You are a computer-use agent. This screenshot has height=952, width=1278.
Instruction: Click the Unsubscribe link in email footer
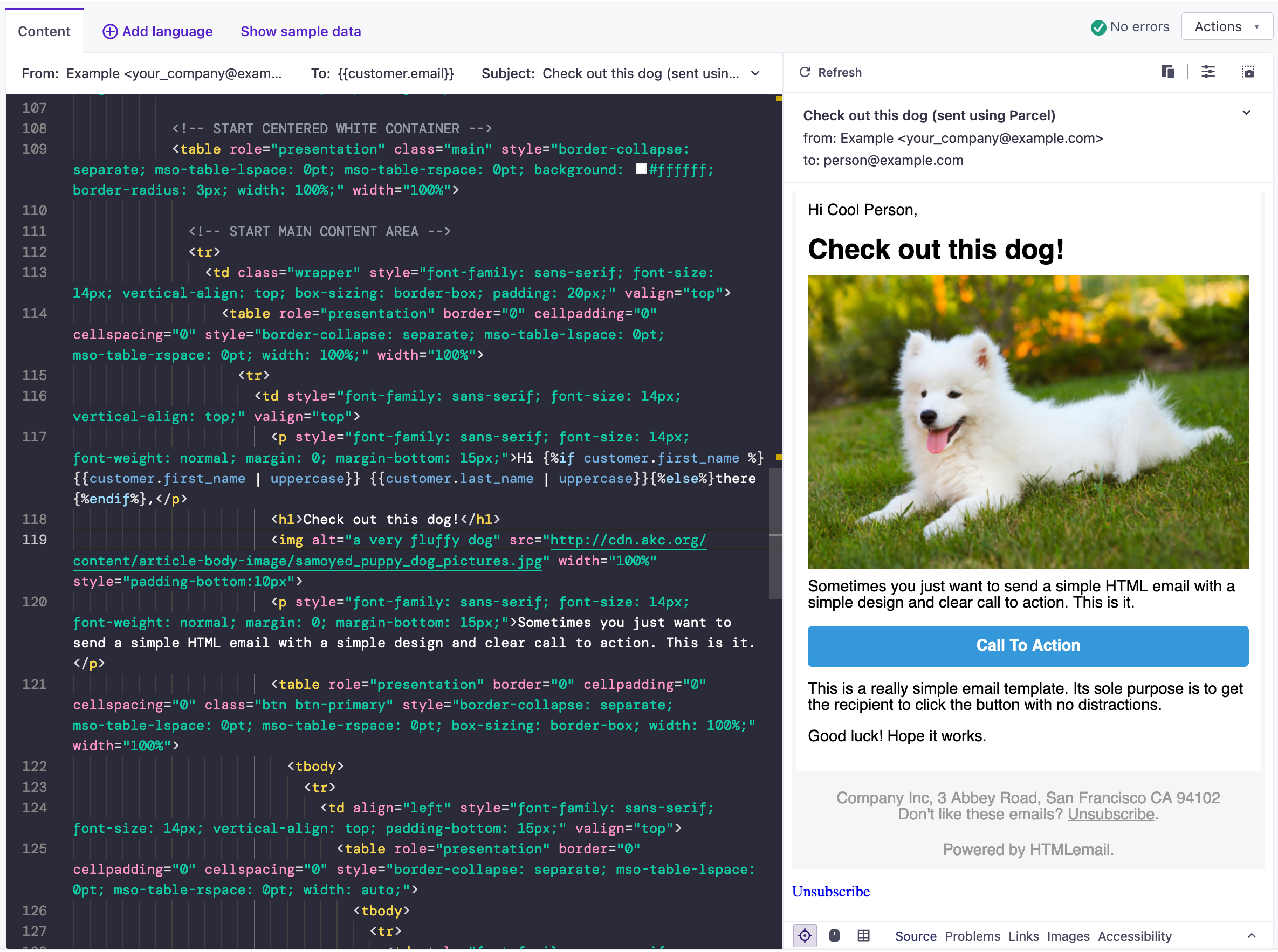(1111, 813)
